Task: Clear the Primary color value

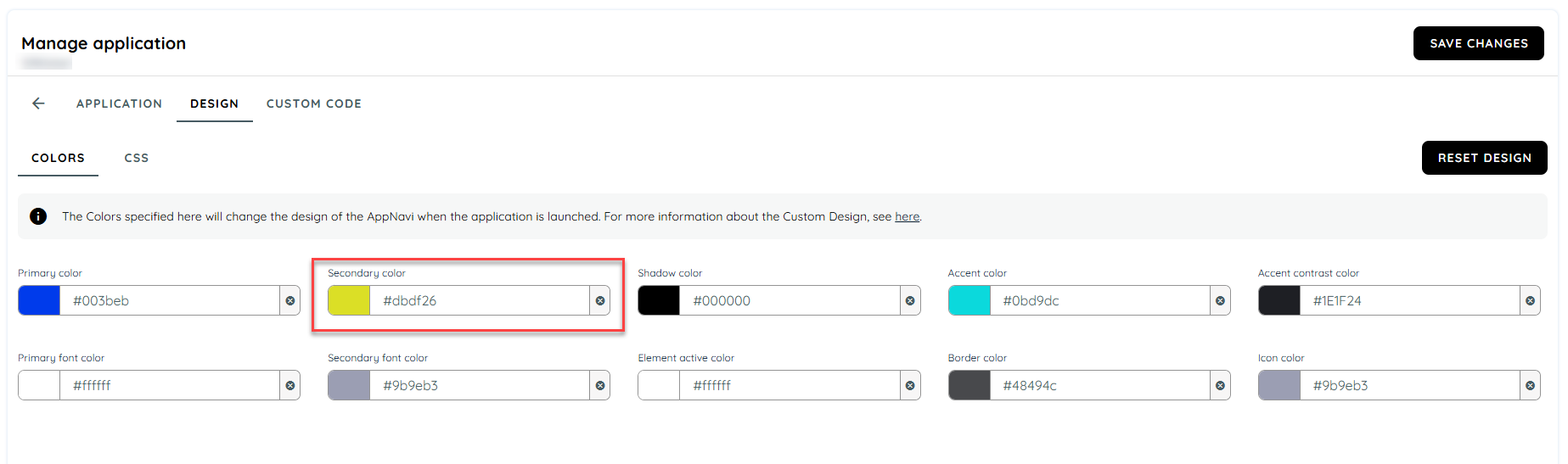Action: [x=290, y=301]
